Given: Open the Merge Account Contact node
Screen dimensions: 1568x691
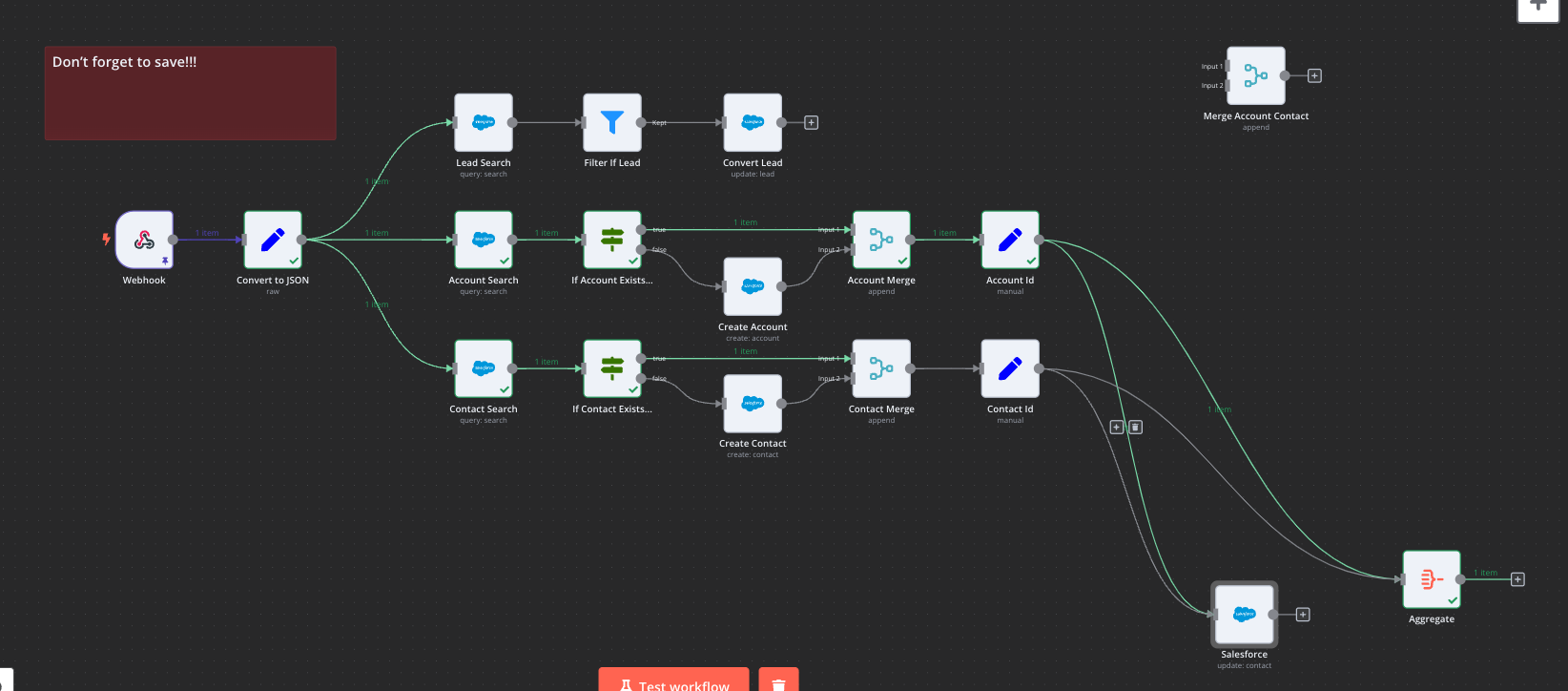Looking at the screenshot, I should [x=1256, y=75].
